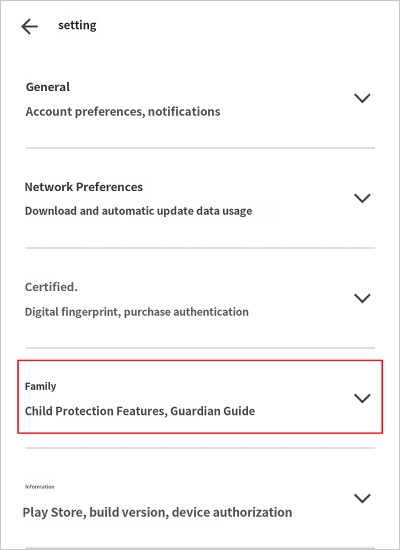Select the General heading
The width and height of the screenshot is (400, 550).
[x=48, y=87]
